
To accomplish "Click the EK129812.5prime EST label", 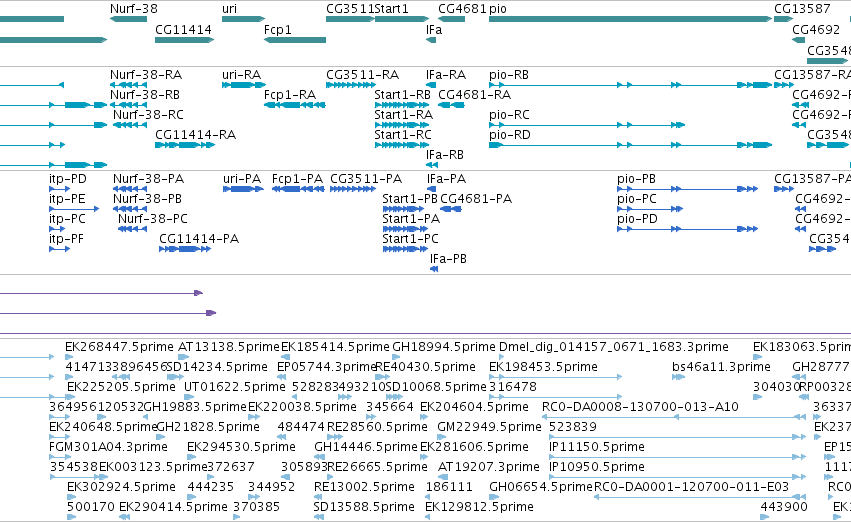I will click(480, 507).
